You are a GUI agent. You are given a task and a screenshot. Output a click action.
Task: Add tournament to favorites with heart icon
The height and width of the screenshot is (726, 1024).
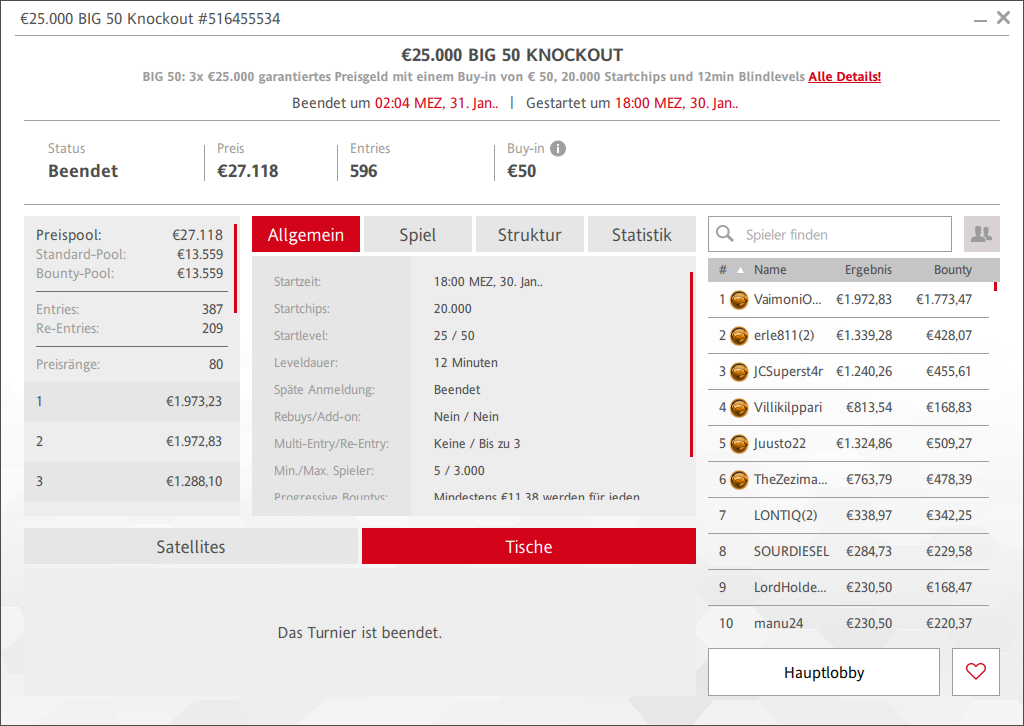976,672
